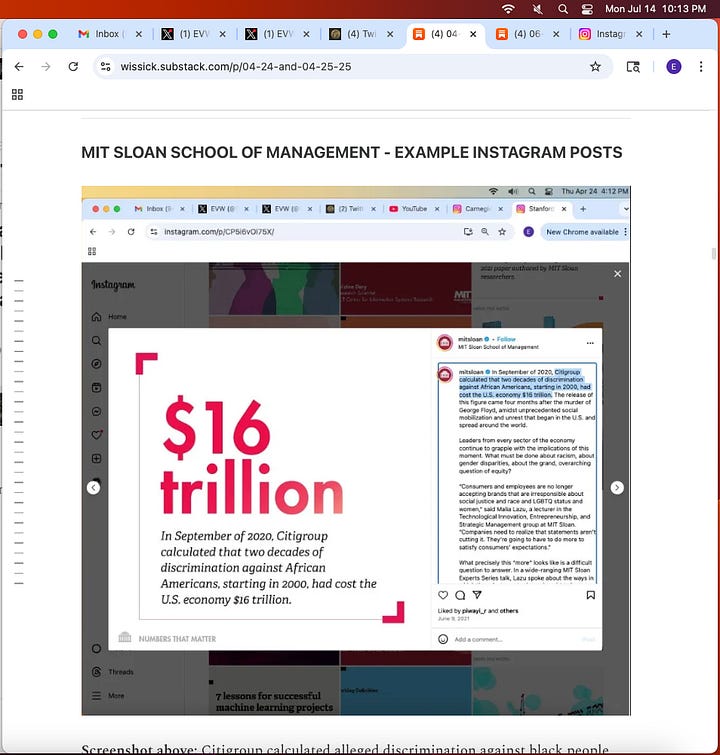This screenshot has height=755, width=720.
Task: Click the Liked by piwayl_r and others text
Action: tap(478, 611)
